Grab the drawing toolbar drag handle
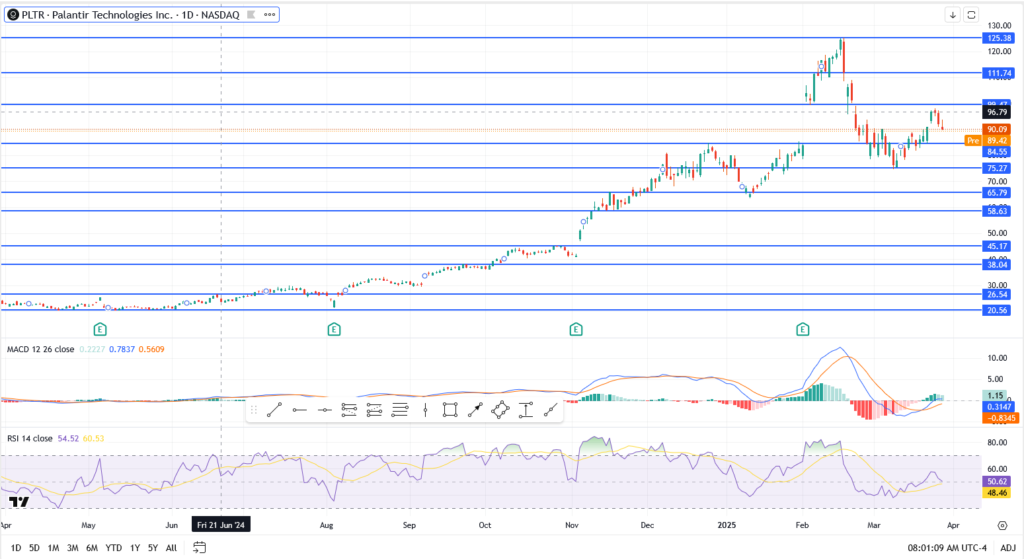Image resolution: width=1024 pixels, height=559 pixels. tap(253, 409)
